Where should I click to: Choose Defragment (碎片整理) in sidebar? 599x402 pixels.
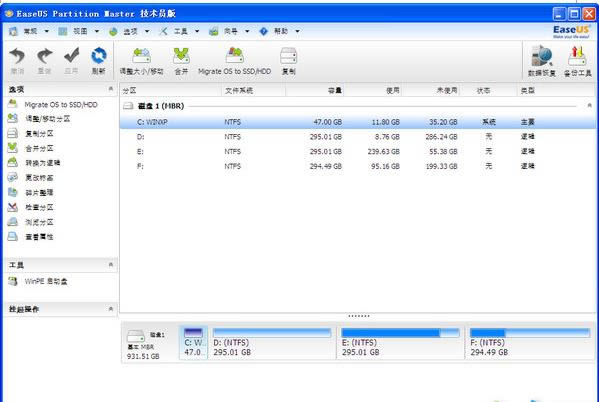31,193
